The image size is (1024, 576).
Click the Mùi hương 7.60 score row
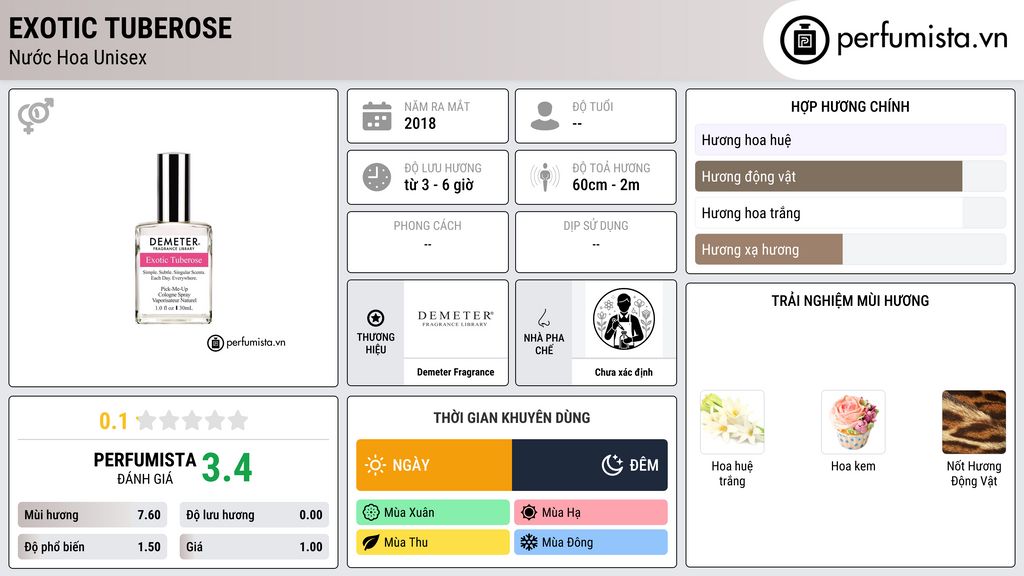[93, 515]
